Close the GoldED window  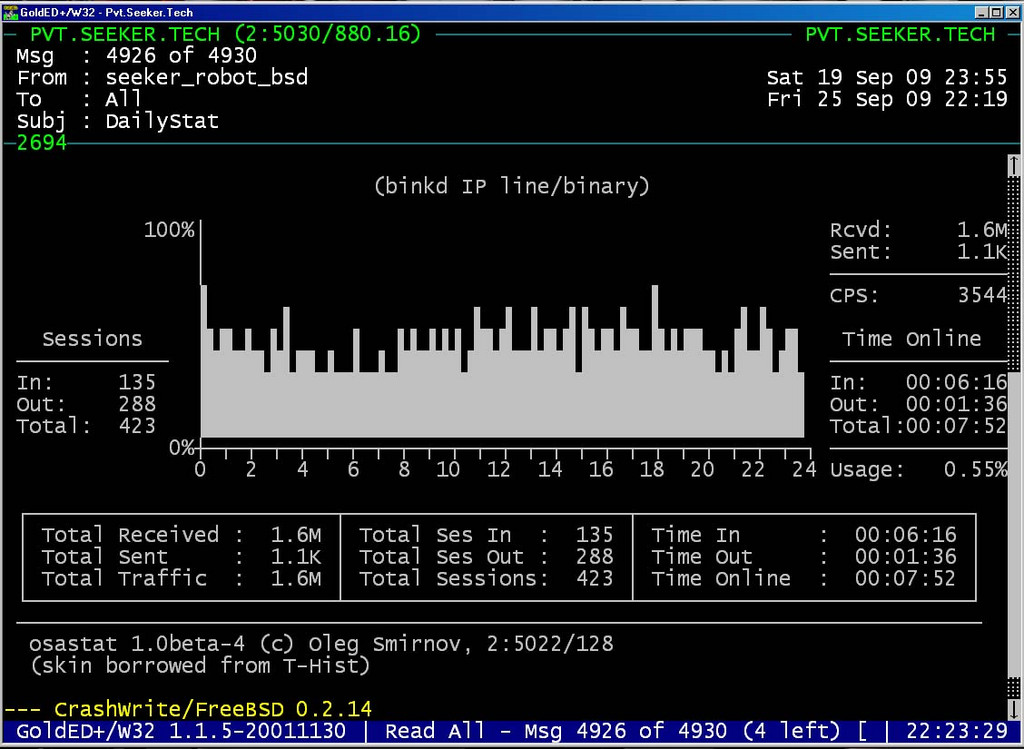coord(1012,10)
